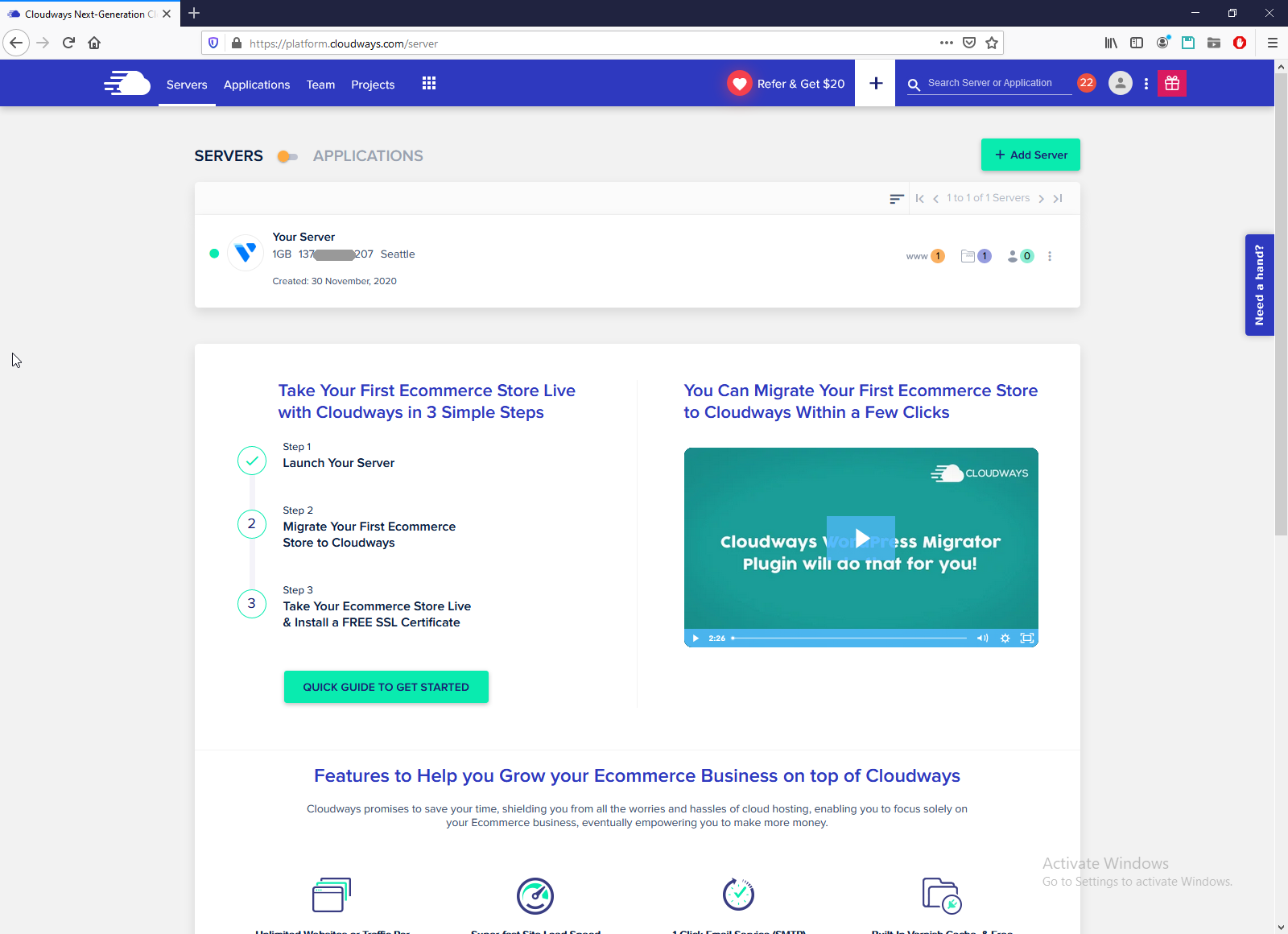The width and height of the screenshot is (1288, 934).
Task: Click the Add Server button
Action: pyautogui.click(x=1030, y=155)
